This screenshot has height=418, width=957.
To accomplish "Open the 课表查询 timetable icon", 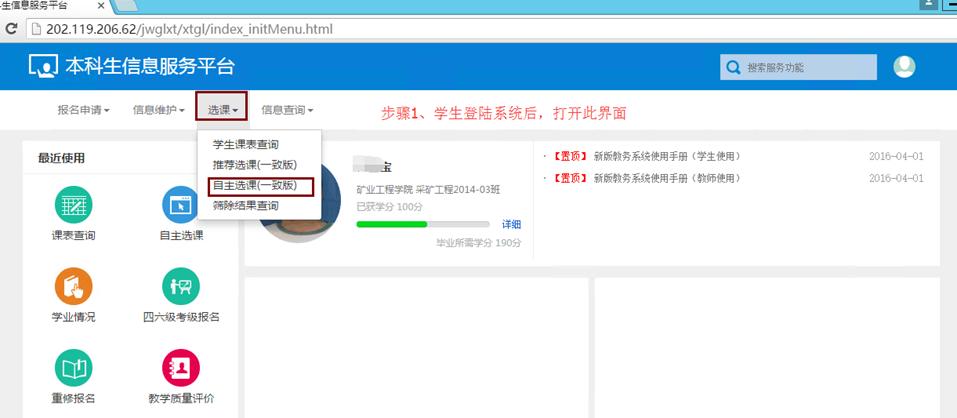I will (x=73, y=206).
